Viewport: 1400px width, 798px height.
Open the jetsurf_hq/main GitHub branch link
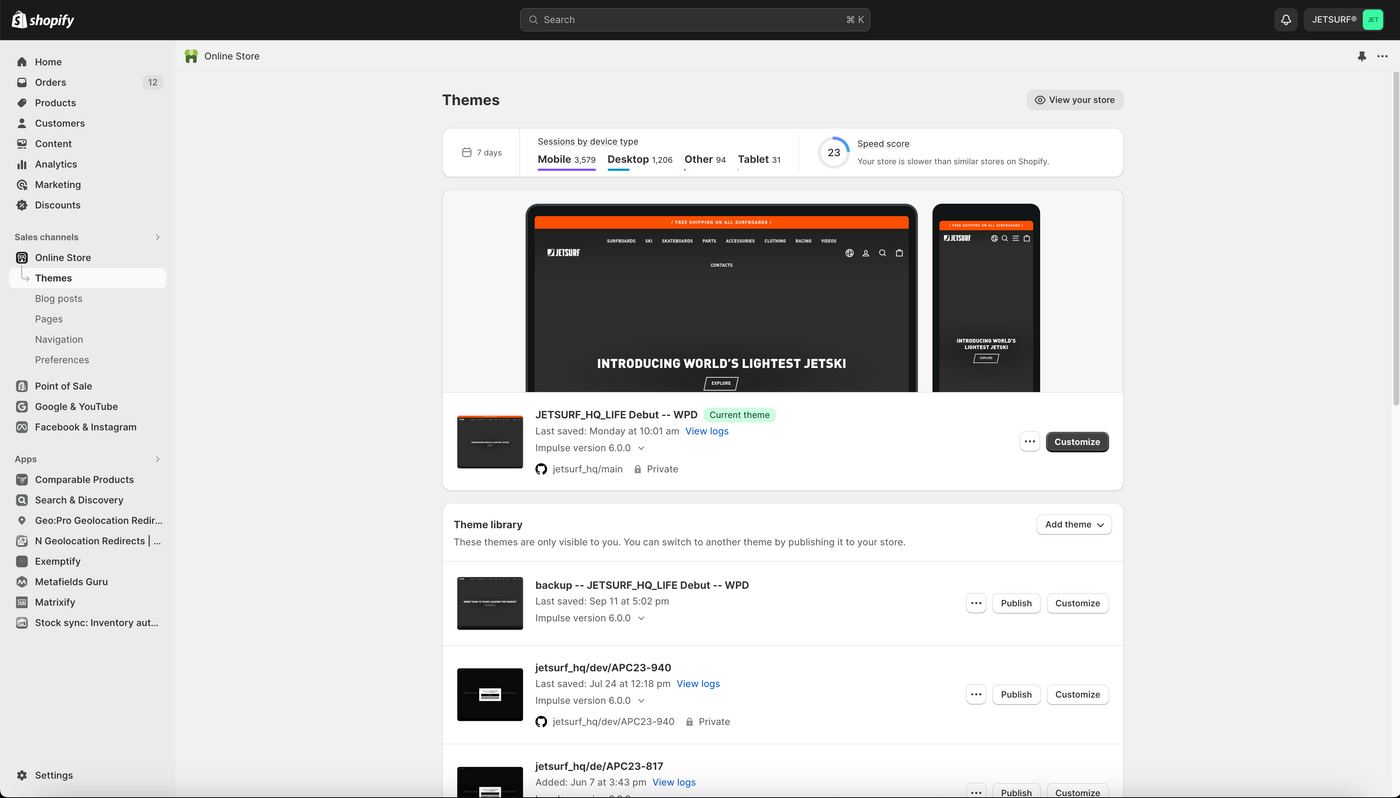click(x=587, y=469)
